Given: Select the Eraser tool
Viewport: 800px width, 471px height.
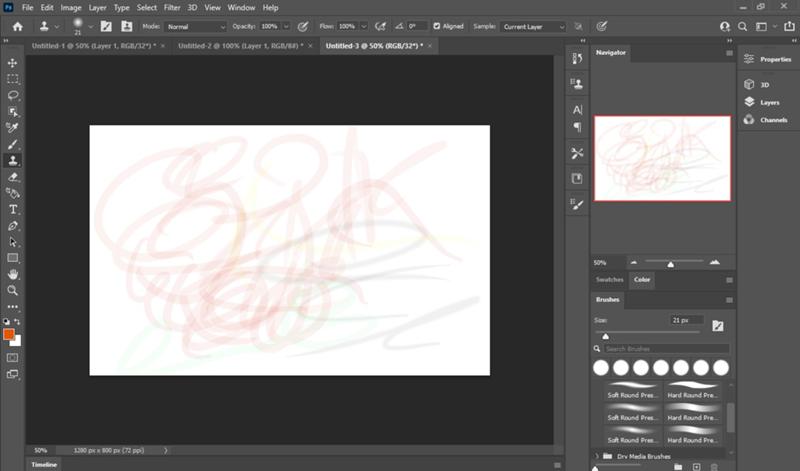Looking at the screenshot, I should click(13, 177).
